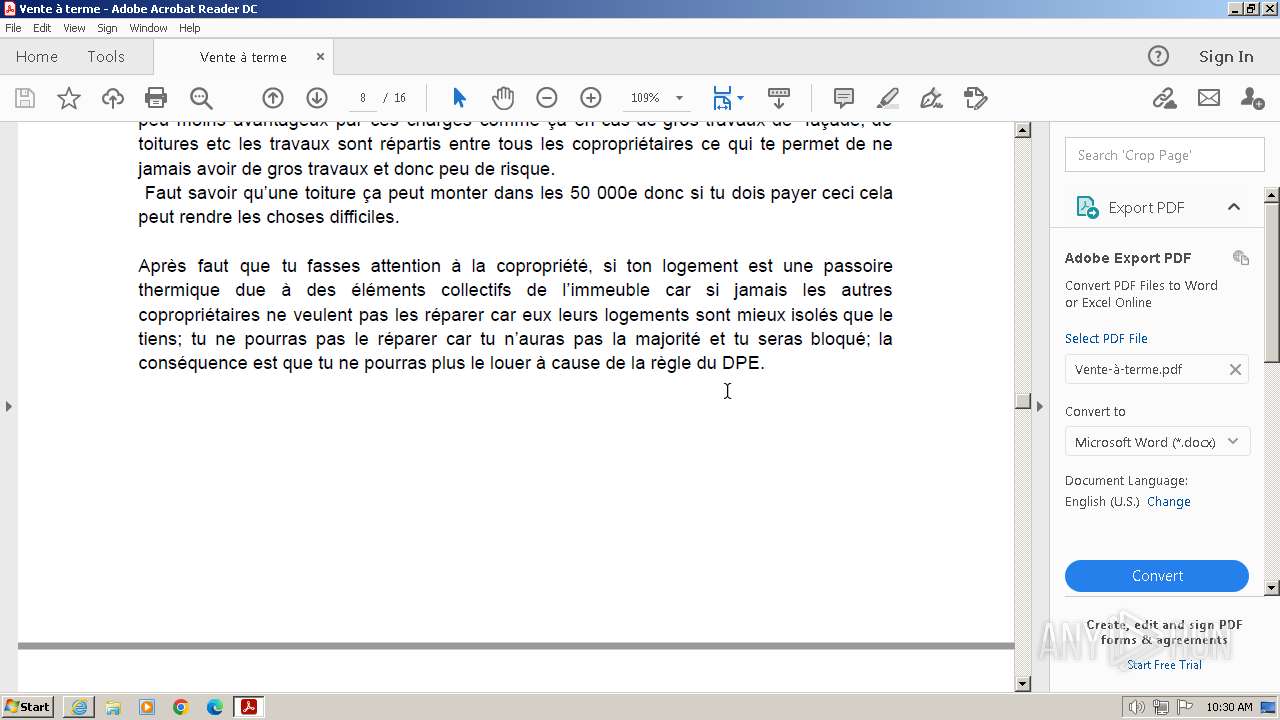Image resolution: width=1280 pixels, height=720 pixels.
Task: Select the Vente à terme document tab
Action: pos(243,57)
